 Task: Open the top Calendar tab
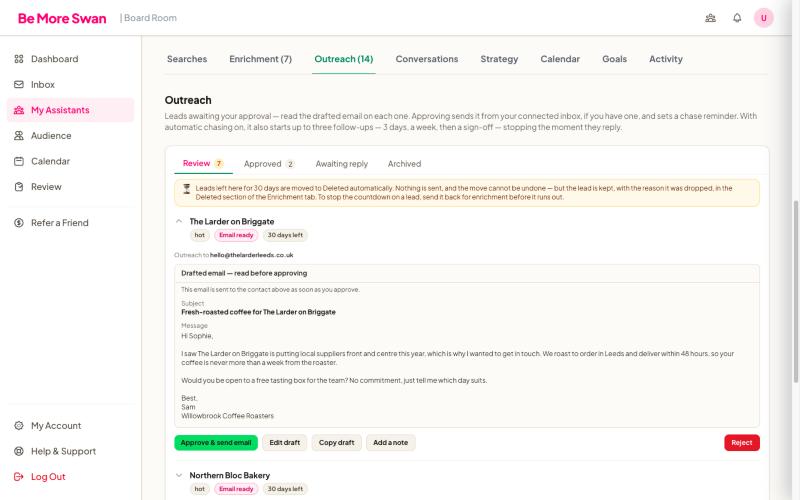pos(560,59)
